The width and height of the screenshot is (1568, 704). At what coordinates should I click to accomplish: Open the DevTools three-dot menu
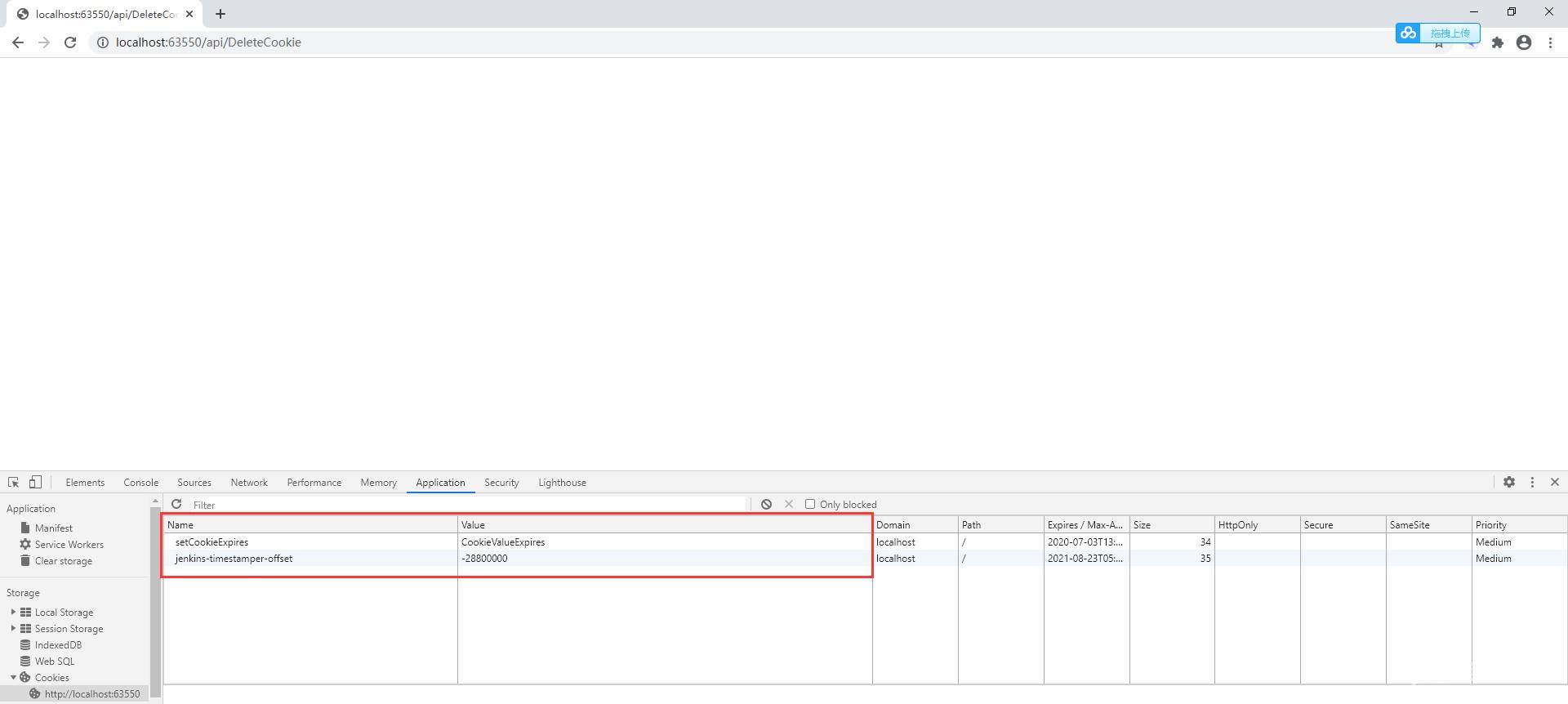[1532, 483]
